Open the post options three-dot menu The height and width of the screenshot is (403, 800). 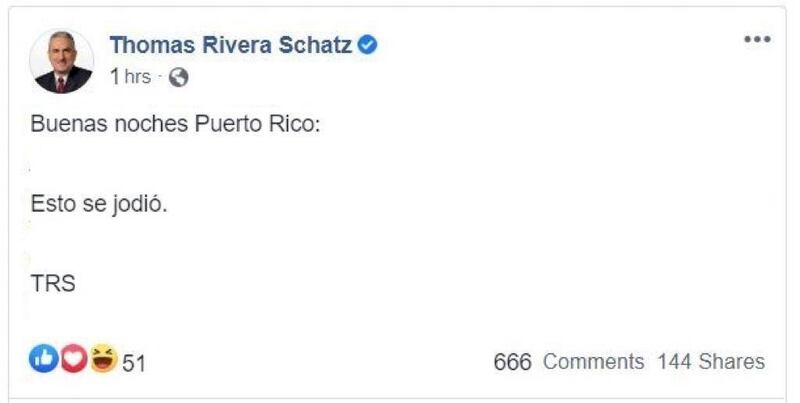pyautogui.click(x=757, y=39)
